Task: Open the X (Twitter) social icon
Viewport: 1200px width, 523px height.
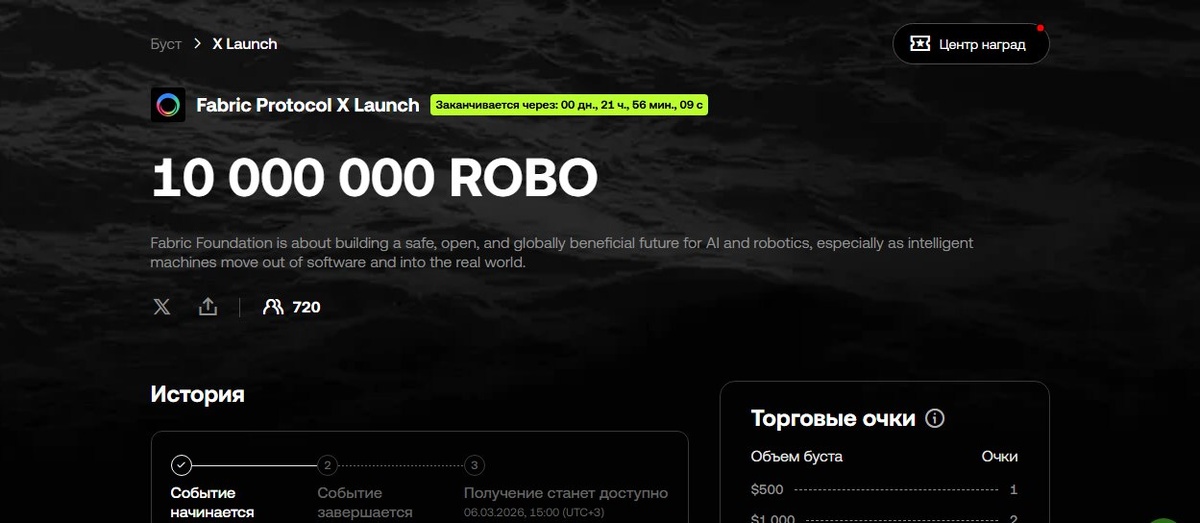Action: [162, 307]
